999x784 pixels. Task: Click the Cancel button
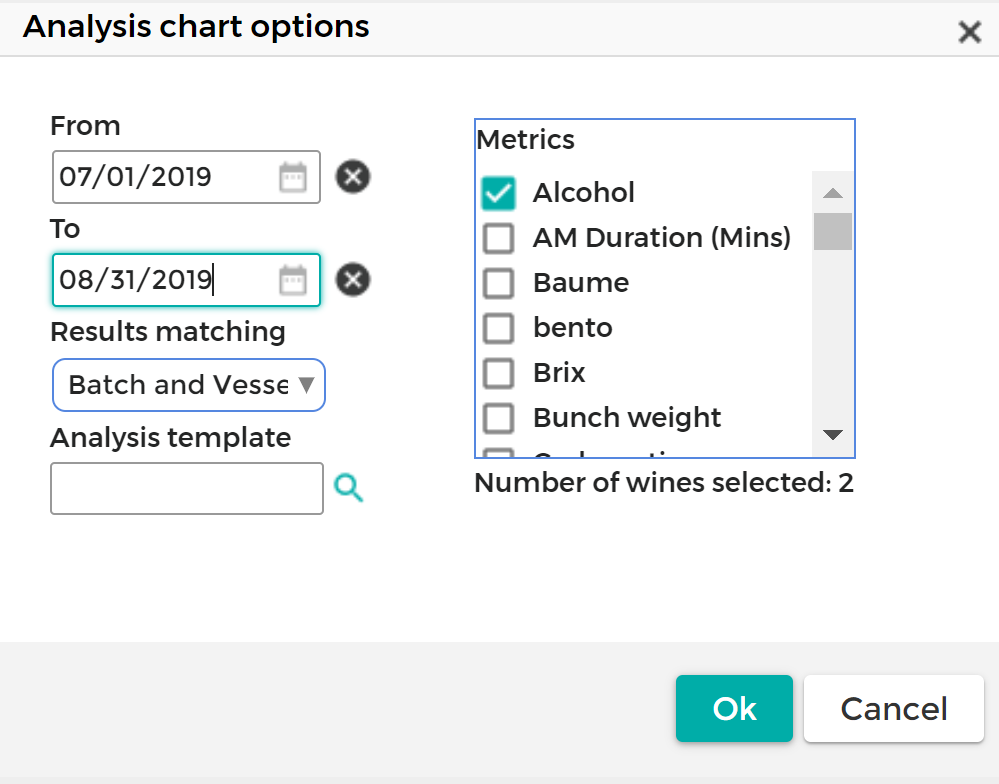tap(894, 708)
